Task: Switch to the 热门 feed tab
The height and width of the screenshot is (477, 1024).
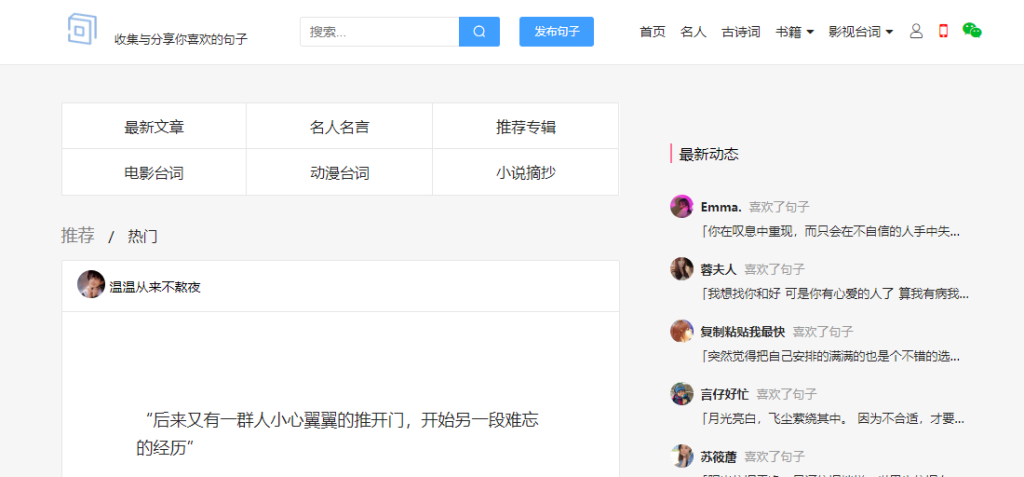Action: pos(142,236)
